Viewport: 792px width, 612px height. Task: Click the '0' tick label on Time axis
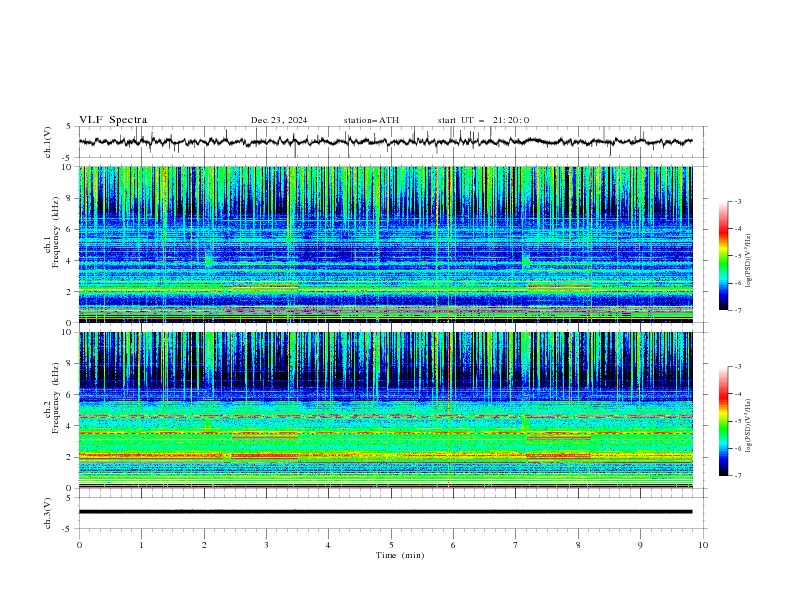[x=79, y=545]
